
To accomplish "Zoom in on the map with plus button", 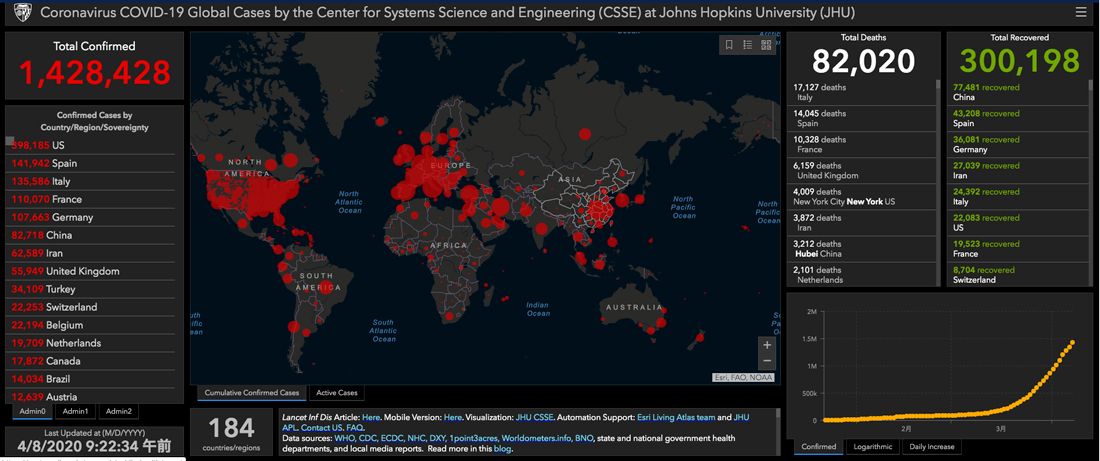I will 767,345.
